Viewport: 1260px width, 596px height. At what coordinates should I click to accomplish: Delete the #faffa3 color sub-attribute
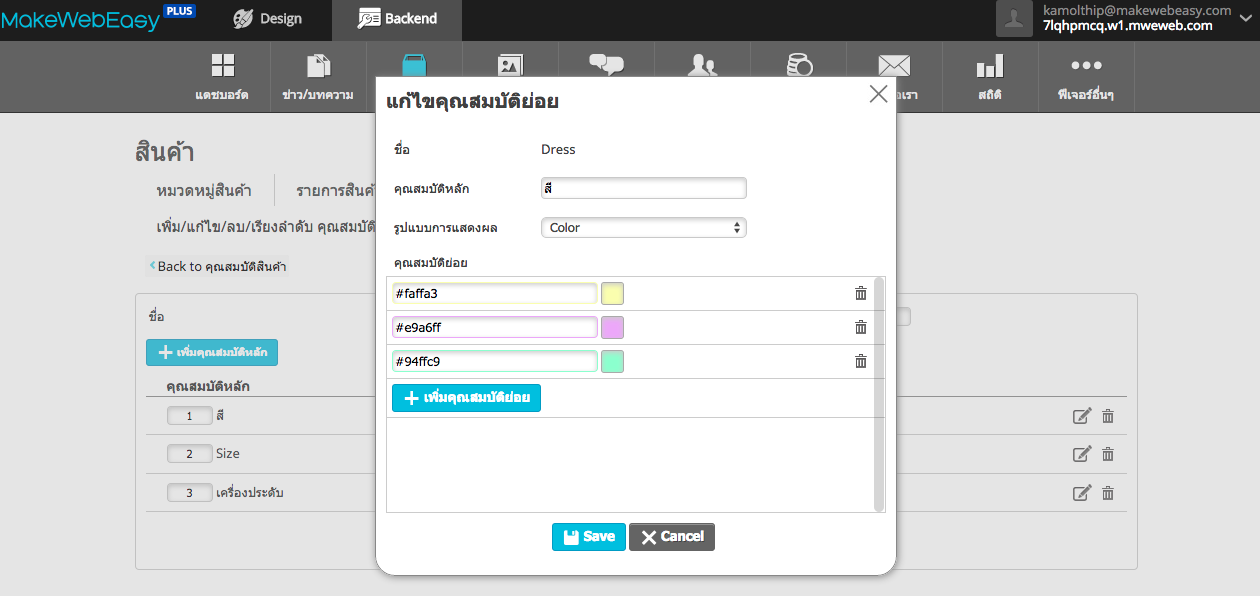860,293
